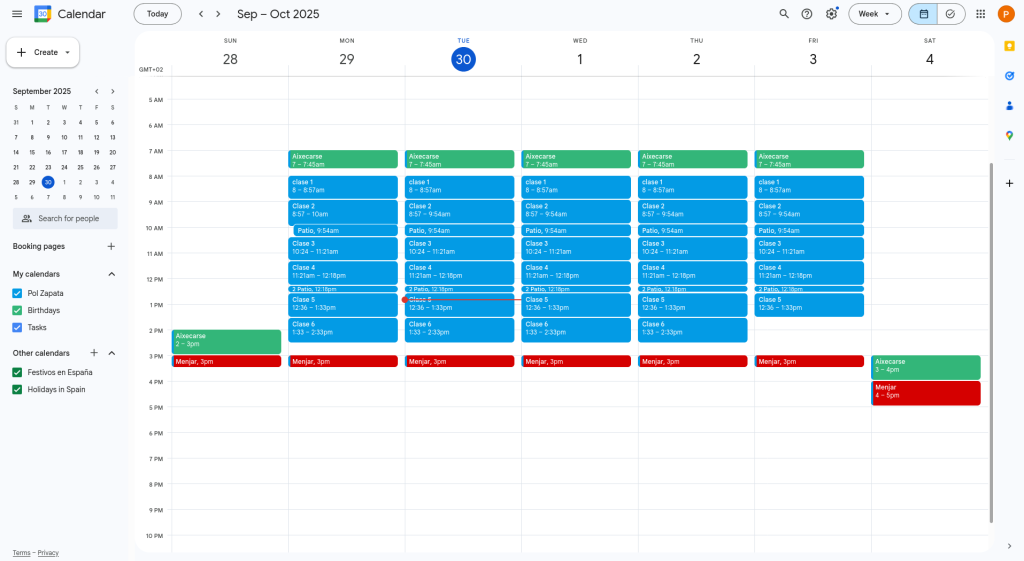Open Contacts in the side panel
The width and height of the screenshot is (1024, 561).
(x=1009, y=106)
